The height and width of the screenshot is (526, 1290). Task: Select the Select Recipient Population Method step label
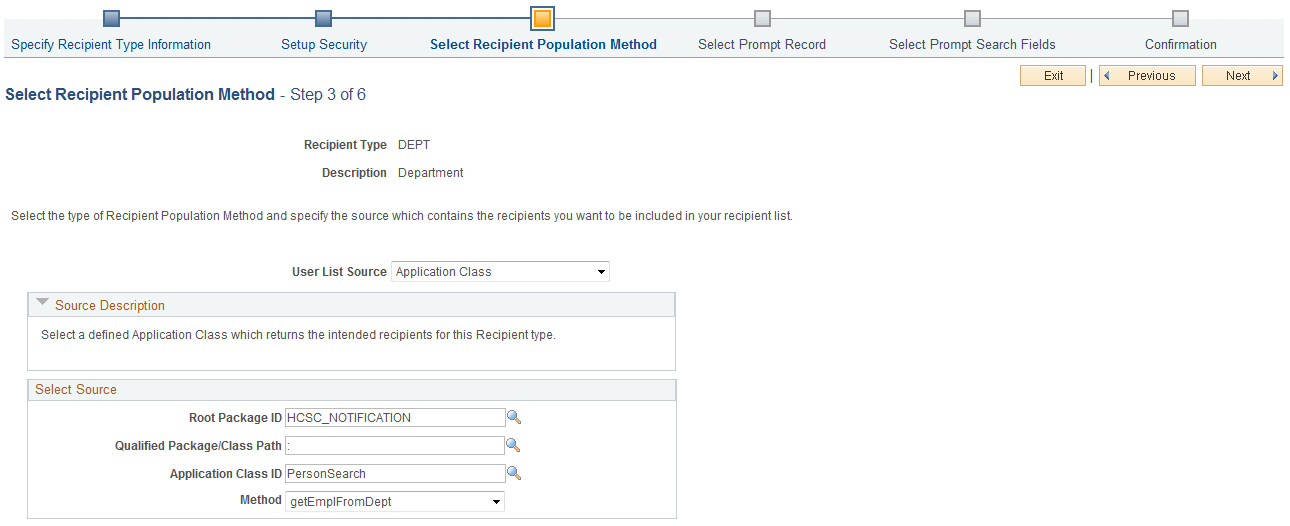pyautogui.click(x=543, y=45)
